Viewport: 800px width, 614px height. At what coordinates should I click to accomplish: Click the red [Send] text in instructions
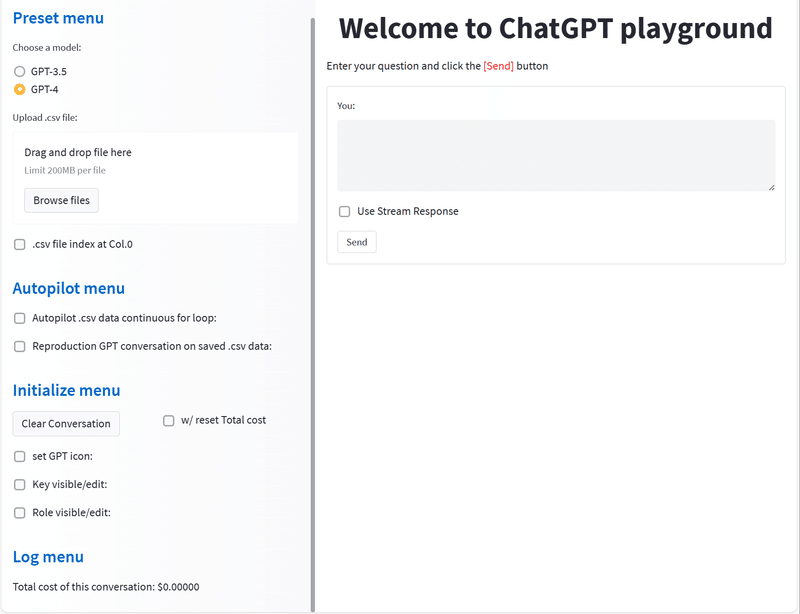498,66
